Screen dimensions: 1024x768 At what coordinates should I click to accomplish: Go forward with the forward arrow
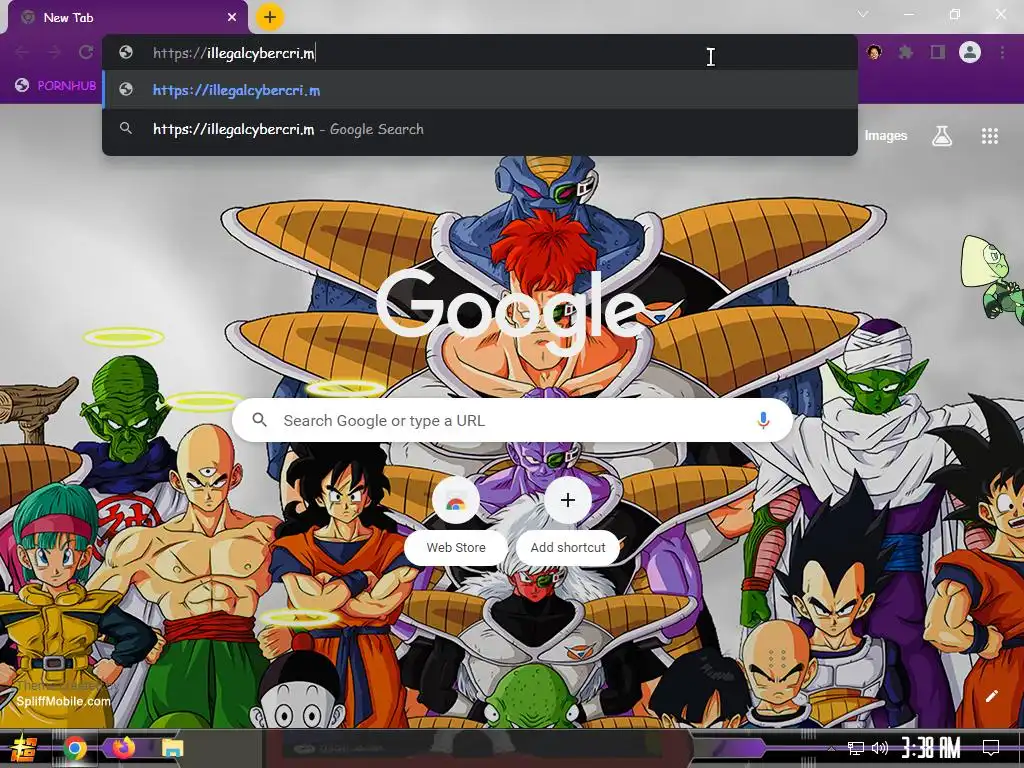tap(54, 52)
